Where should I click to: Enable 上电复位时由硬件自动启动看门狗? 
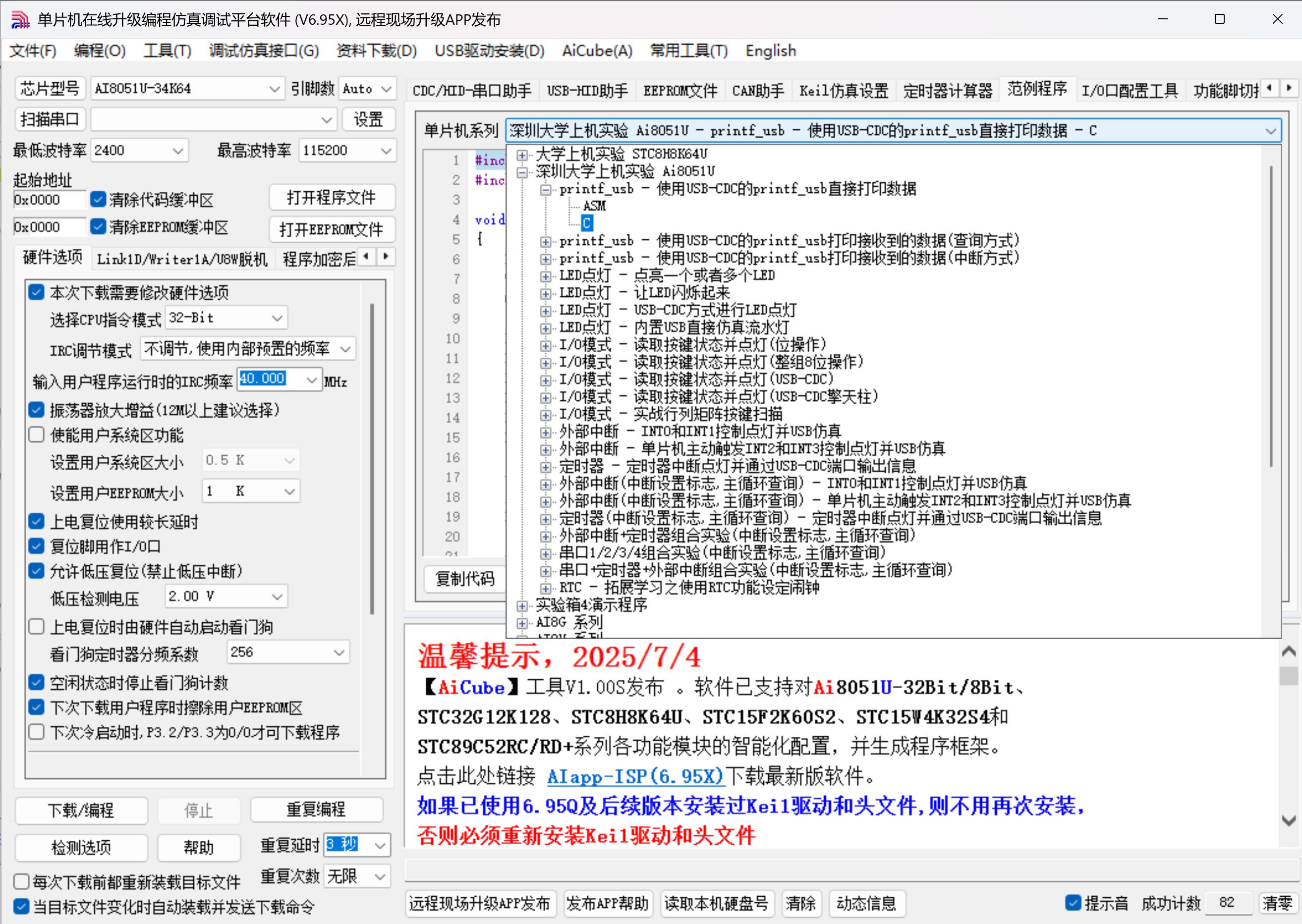[36, 626]
